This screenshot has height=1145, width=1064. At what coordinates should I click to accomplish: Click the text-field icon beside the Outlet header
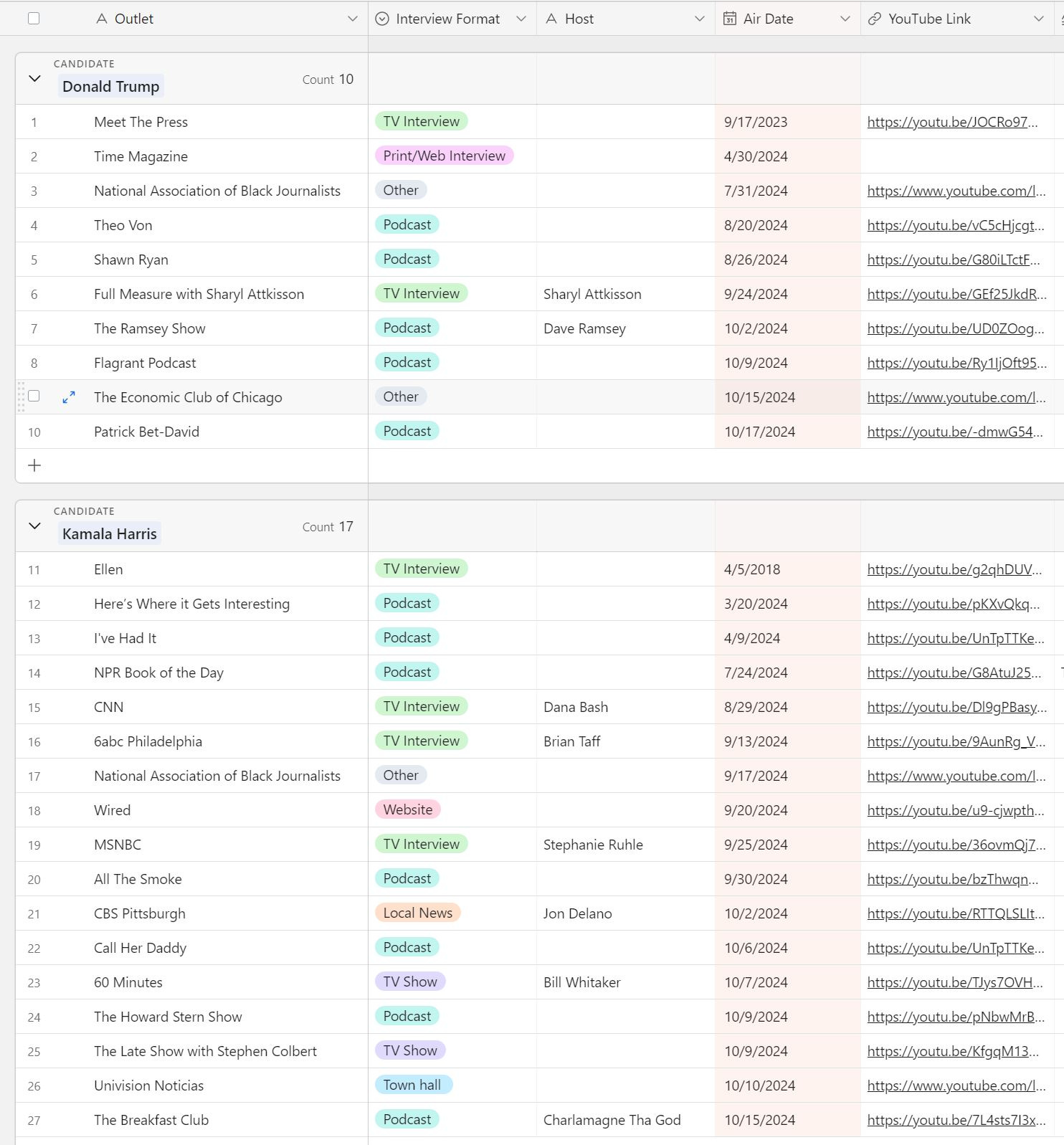[x=102, y=19]
